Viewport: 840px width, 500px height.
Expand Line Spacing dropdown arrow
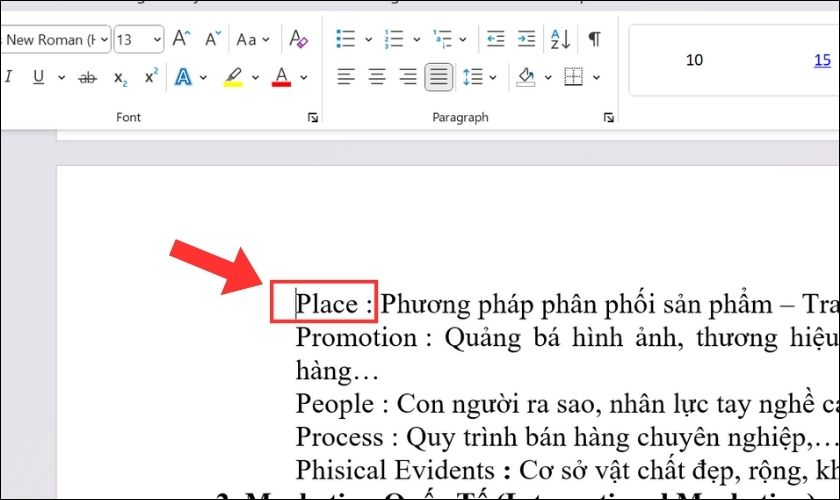coord(493,78)
